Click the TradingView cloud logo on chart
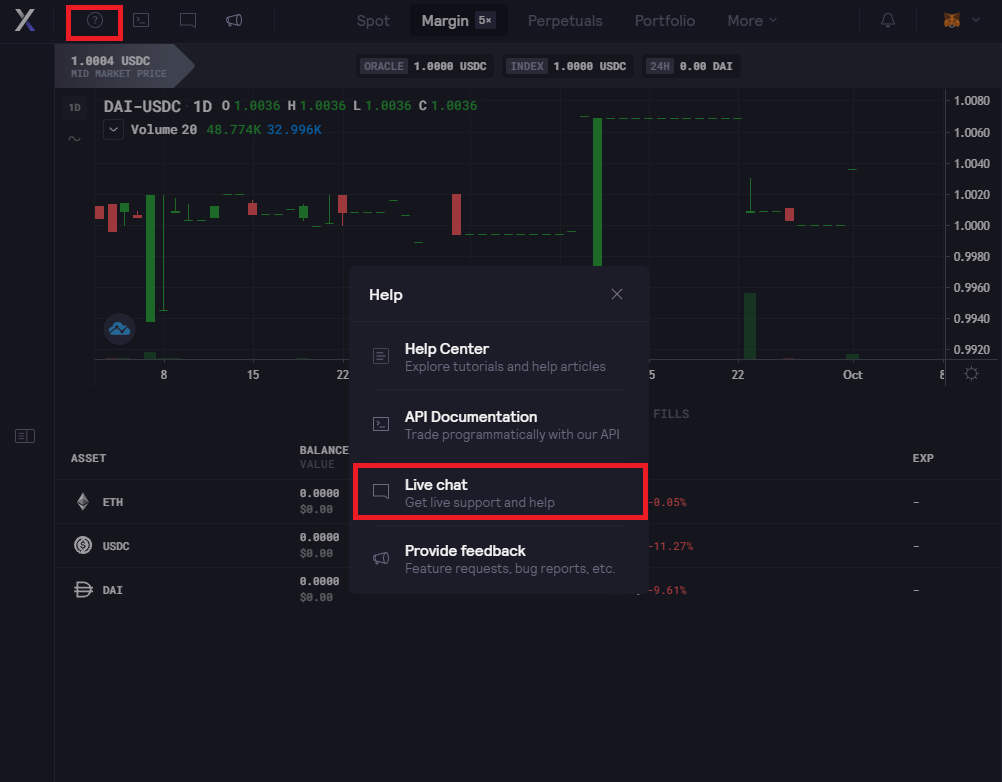This screenshot has width=1002, height=782. 119,329
